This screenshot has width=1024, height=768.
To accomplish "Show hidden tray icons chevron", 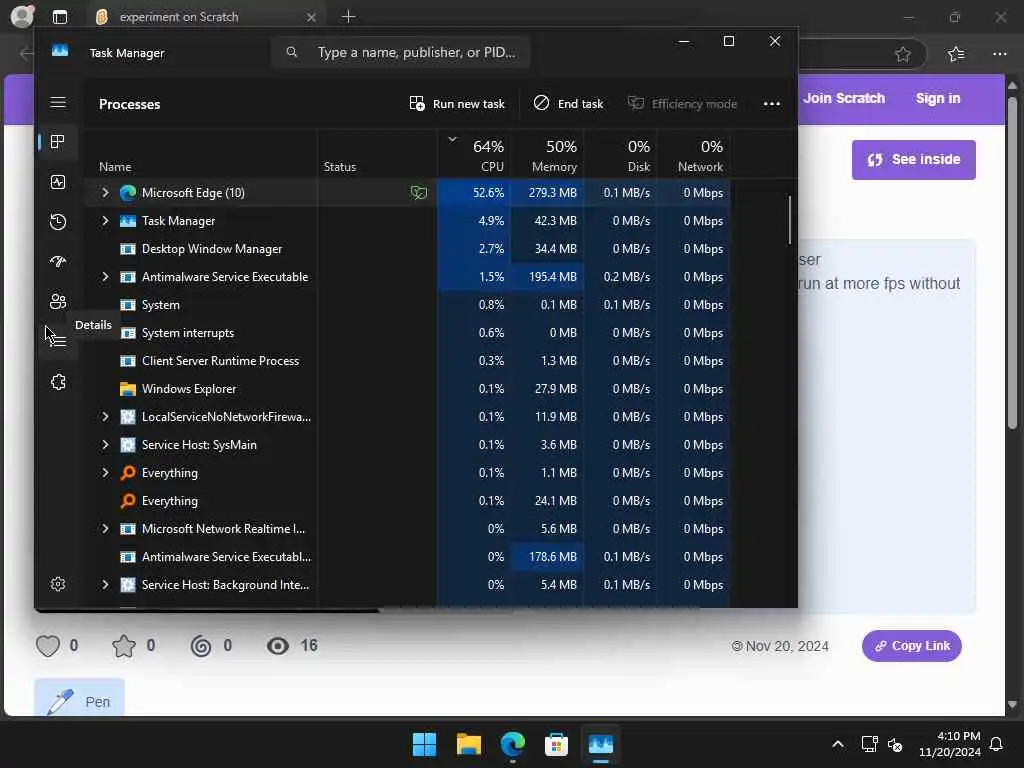I will [x=838, y=744].
